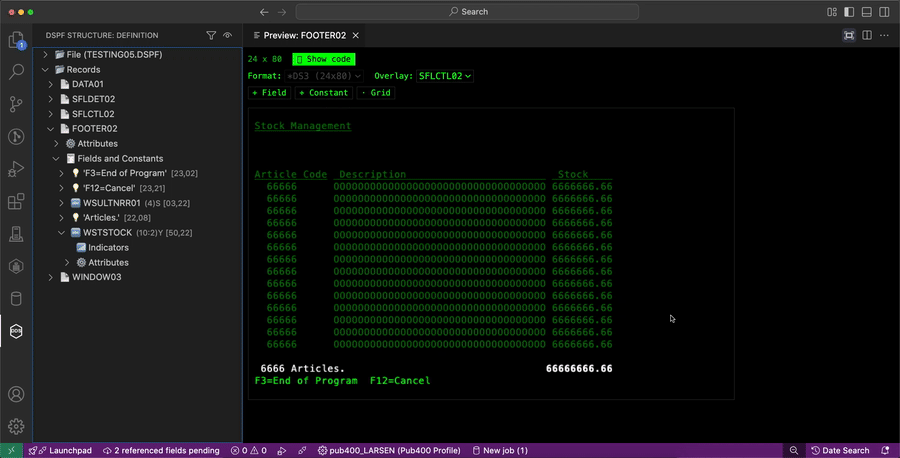Close the Preview: FOOTER02 tab
This screenshot has width=900, height=458.
point(356,36)
